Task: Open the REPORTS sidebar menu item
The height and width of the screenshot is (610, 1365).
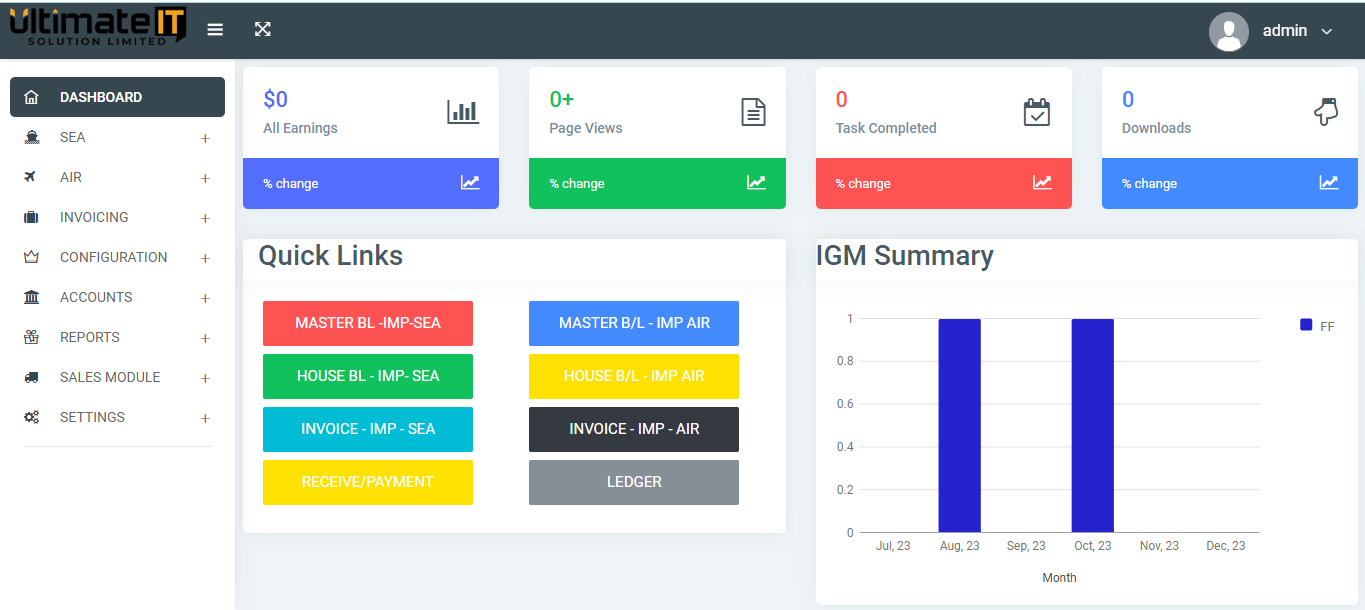Action: point(117,337)
